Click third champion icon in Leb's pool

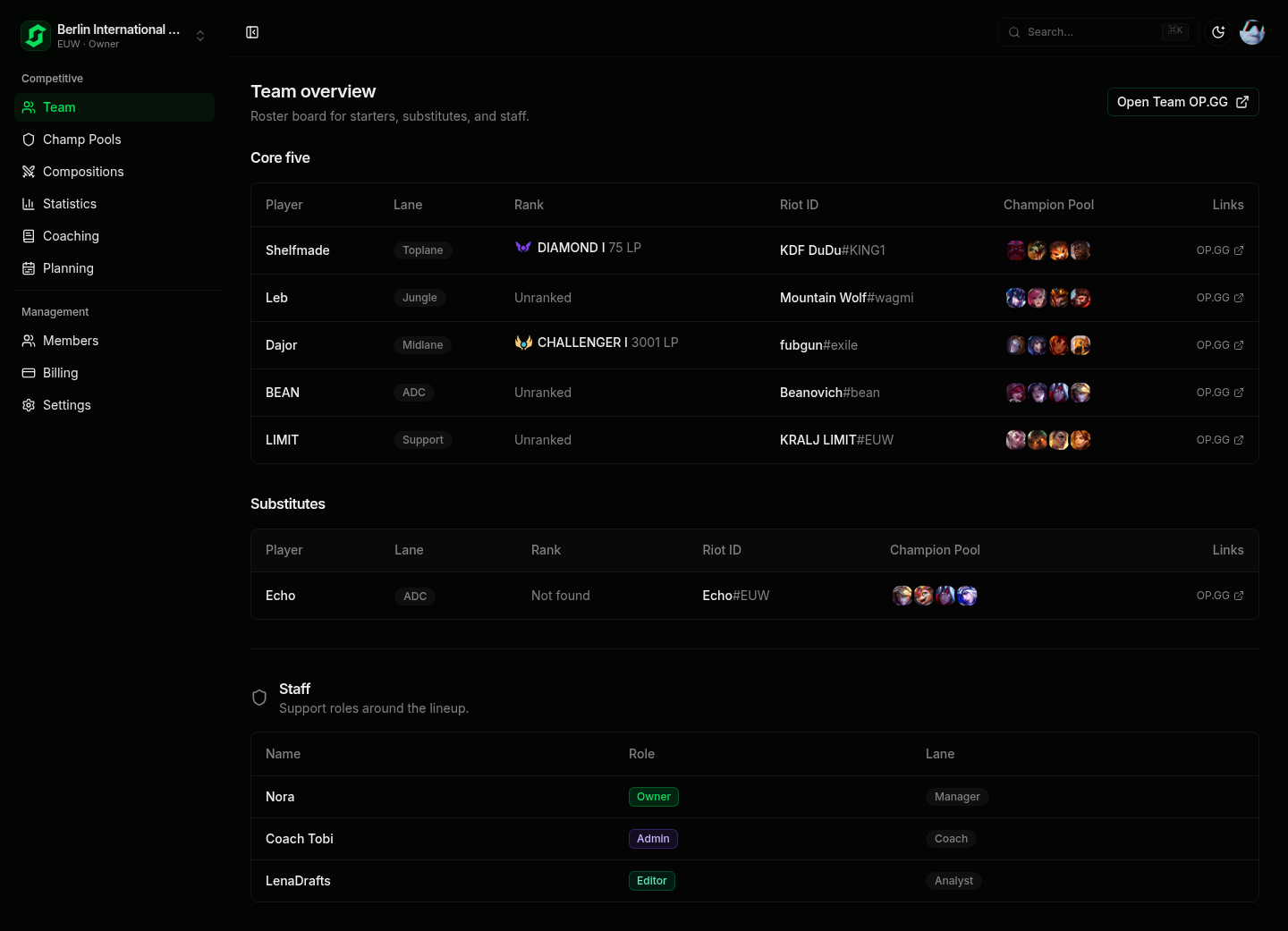click(1059, 298)
